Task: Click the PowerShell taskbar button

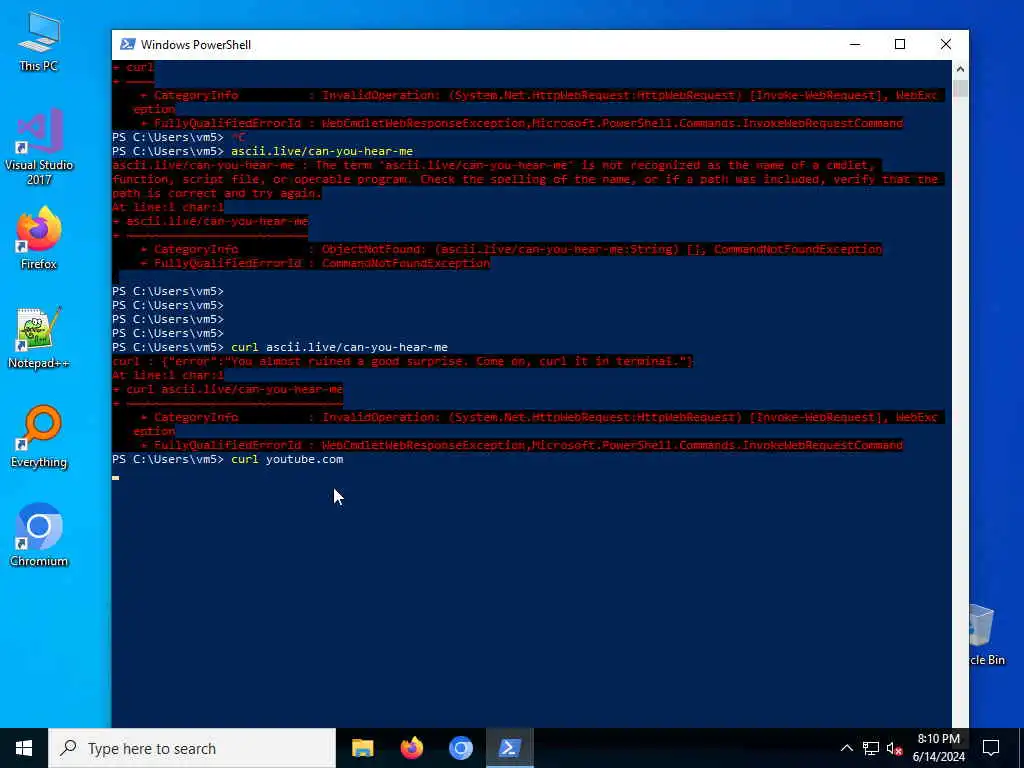Action: point(509,748)
